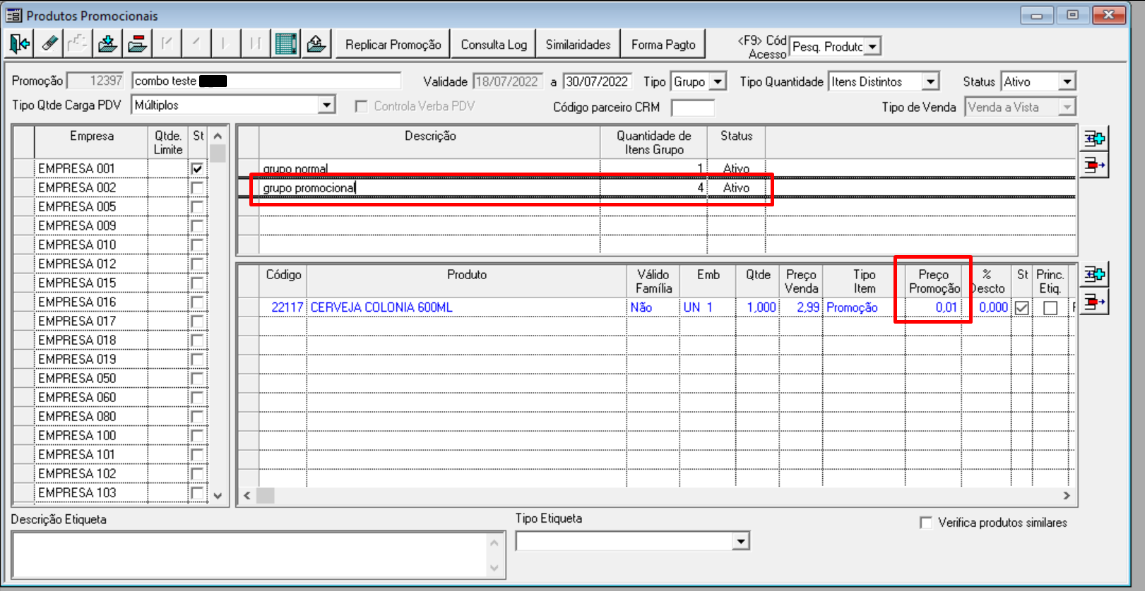This screenshot has width=1145, height=591.
Task: Click the Replicar Promoção button
Action: click(394, 45)
